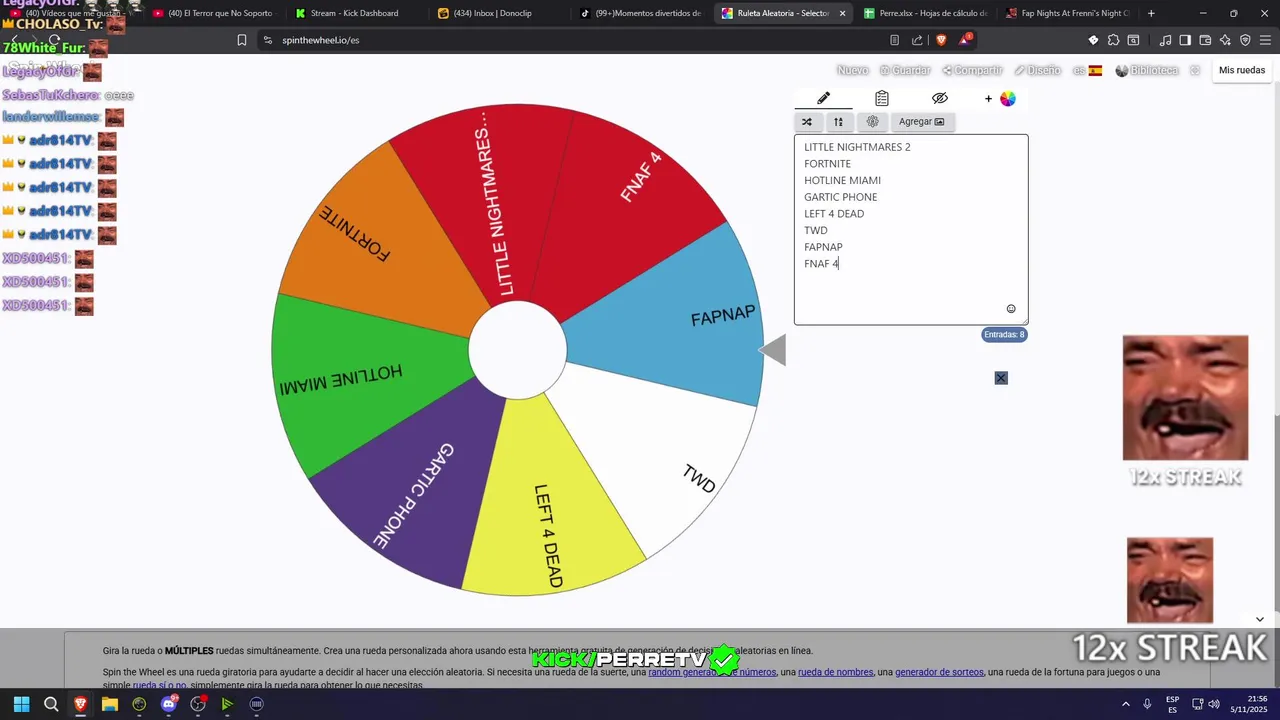This screenshot has height=720, width=1280.
Task: Open reader mode icon in address bar
Action: [x=894, y=40]
